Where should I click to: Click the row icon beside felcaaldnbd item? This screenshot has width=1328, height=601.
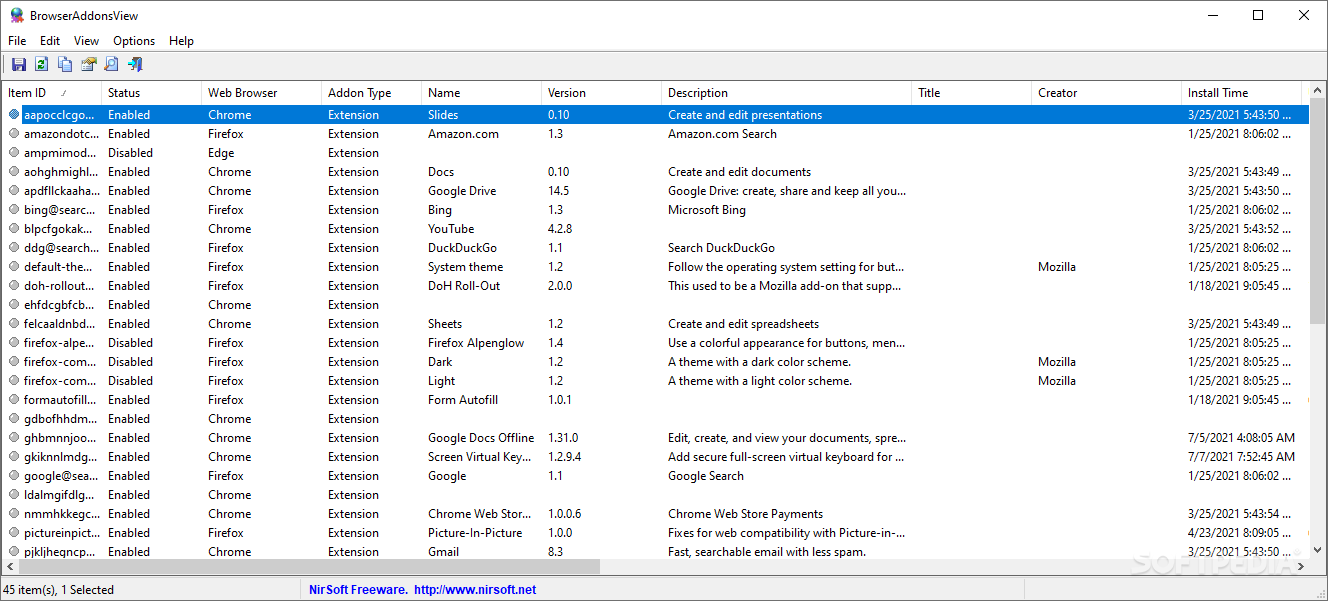14,324
